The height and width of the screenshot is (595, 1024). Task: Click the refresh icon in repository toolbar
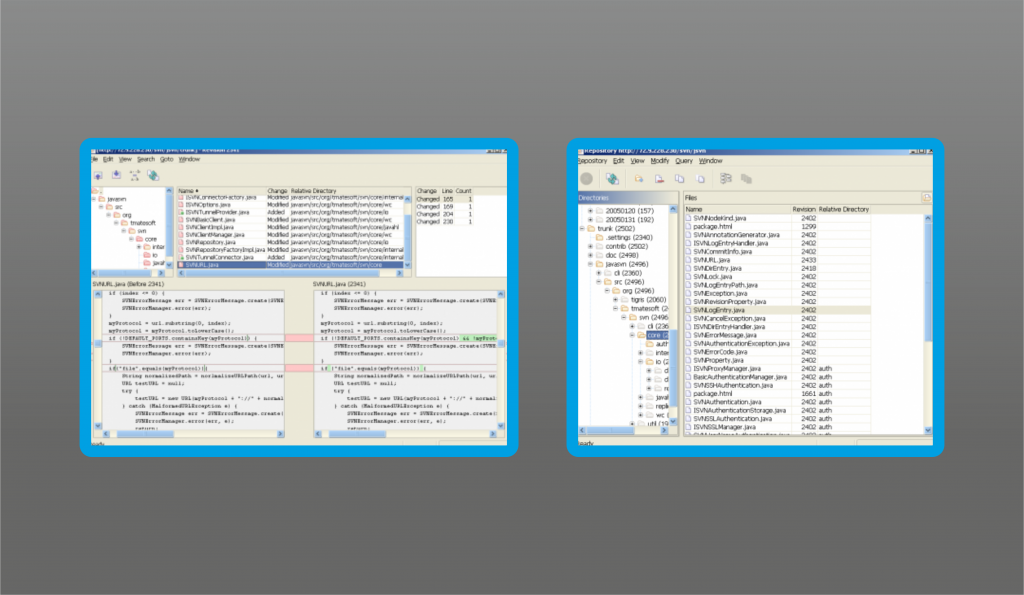pos(612,178)
